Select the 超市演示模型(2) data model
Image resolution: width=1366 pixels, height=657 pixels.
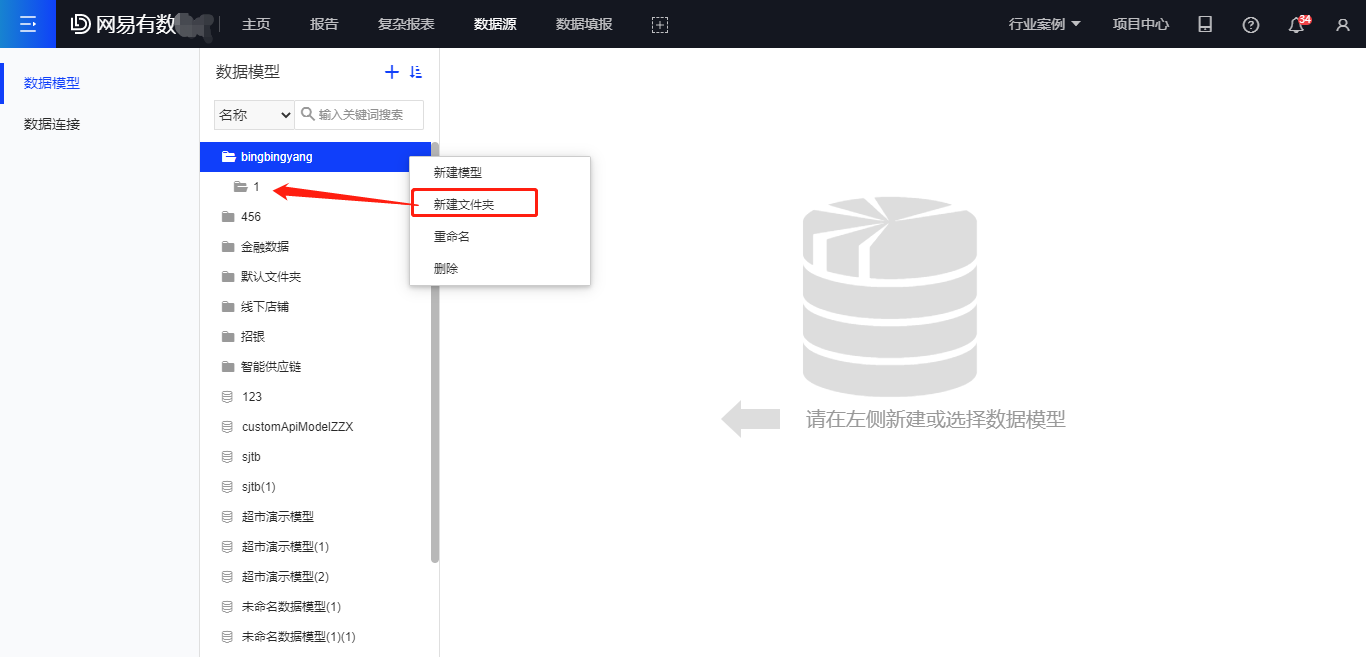pyautogui.click(x=285, y=577)
